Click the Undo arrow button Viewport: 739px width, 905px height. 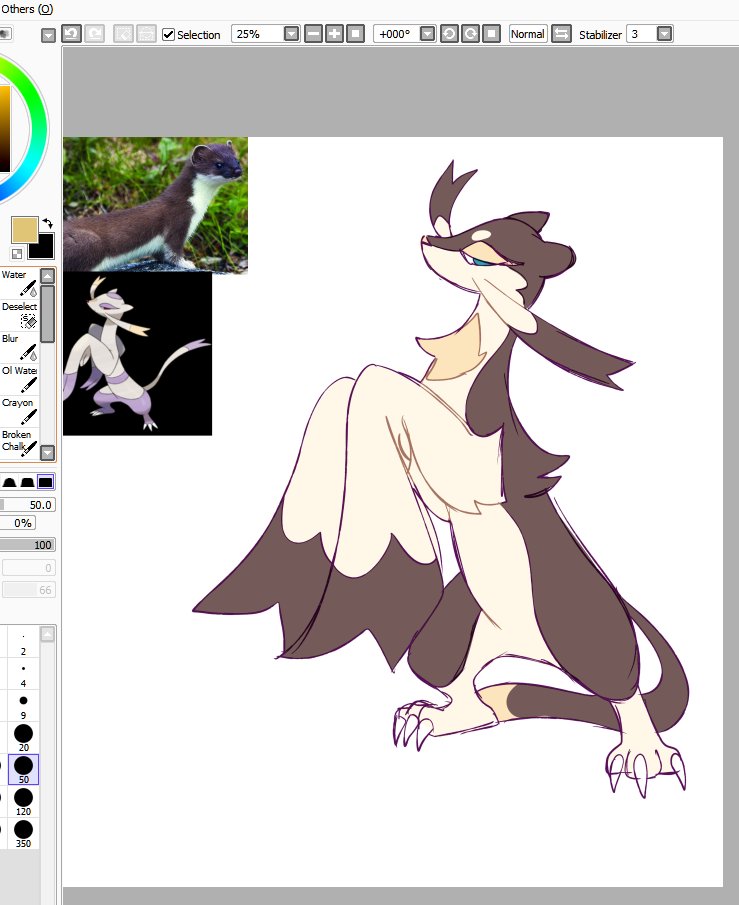pos(71,33)
